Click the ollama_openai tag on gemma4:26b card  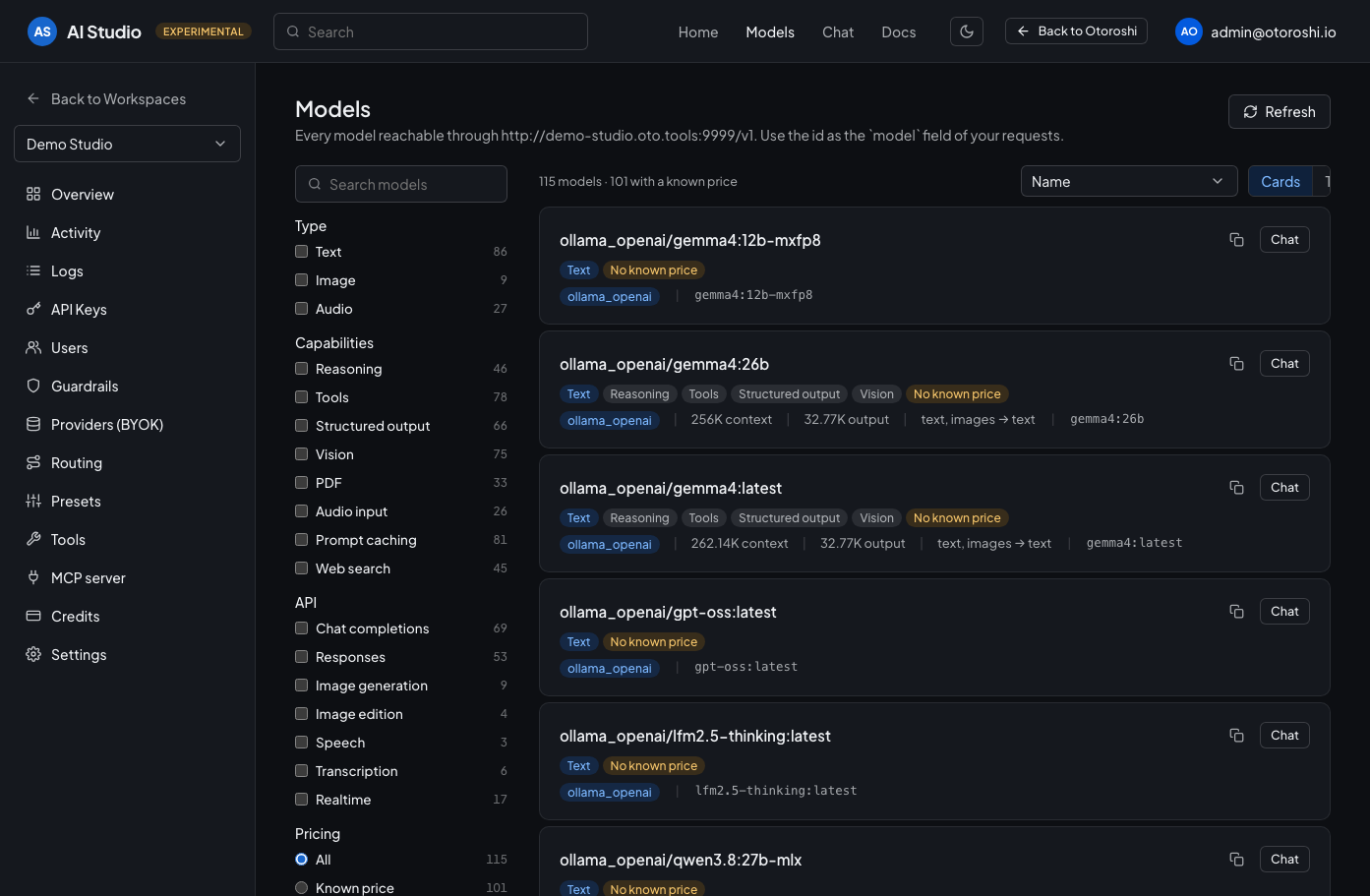609,420
